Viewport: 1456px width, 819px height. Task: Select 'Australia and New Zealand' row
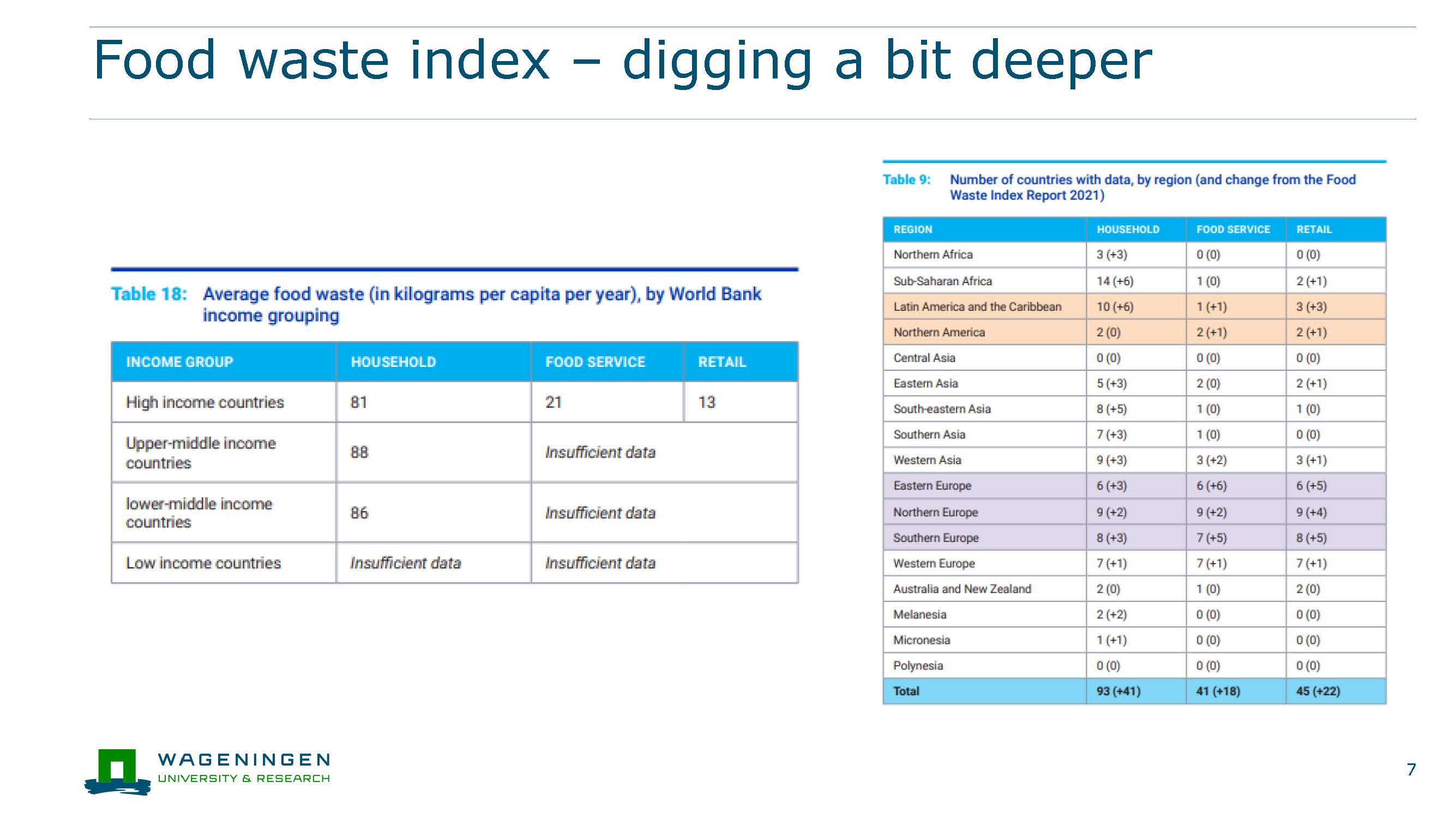[x=1134, y=589]
